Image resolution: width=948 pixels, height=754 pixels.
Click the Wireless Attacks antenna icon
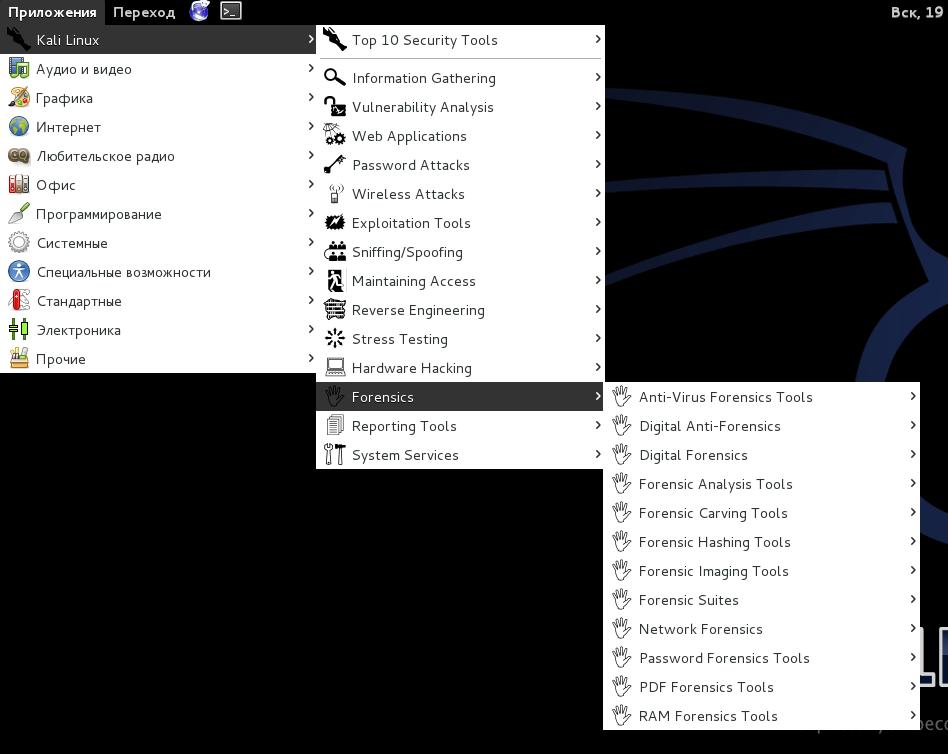pos(334,193)
